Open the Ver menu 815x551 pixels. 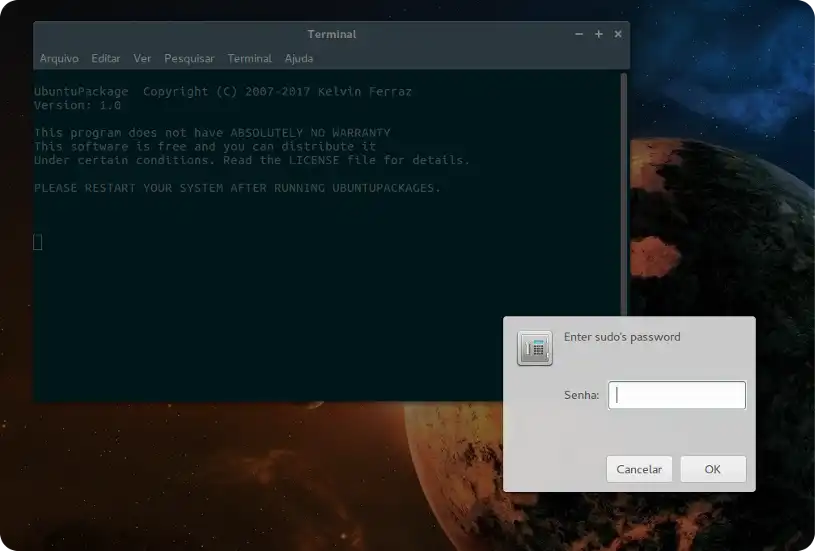click(142, 58)
